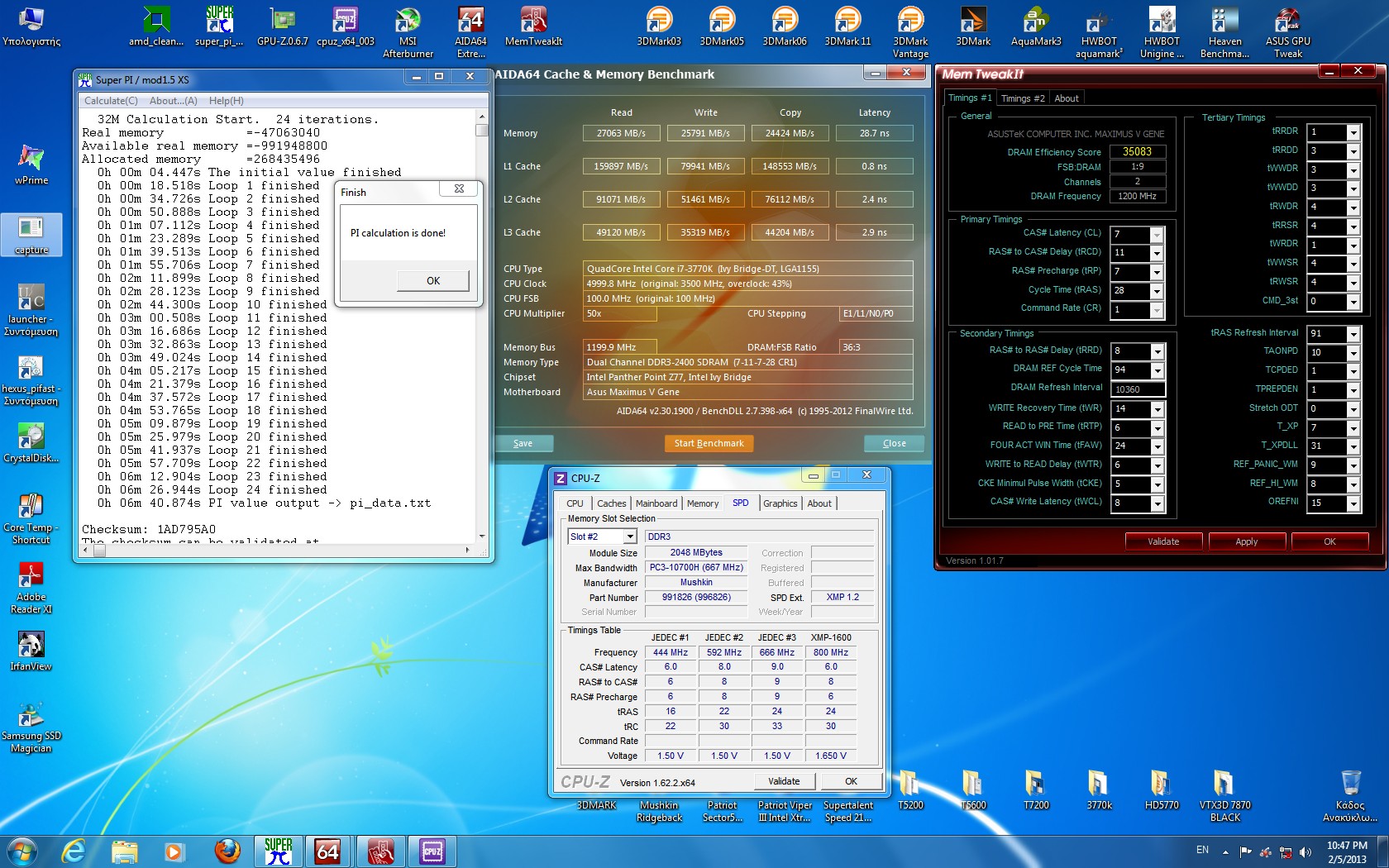The width and height of the screenshot is (1389, 868).
Task: Open the 3DMark05 desktop shortcut
Action: 722,26
